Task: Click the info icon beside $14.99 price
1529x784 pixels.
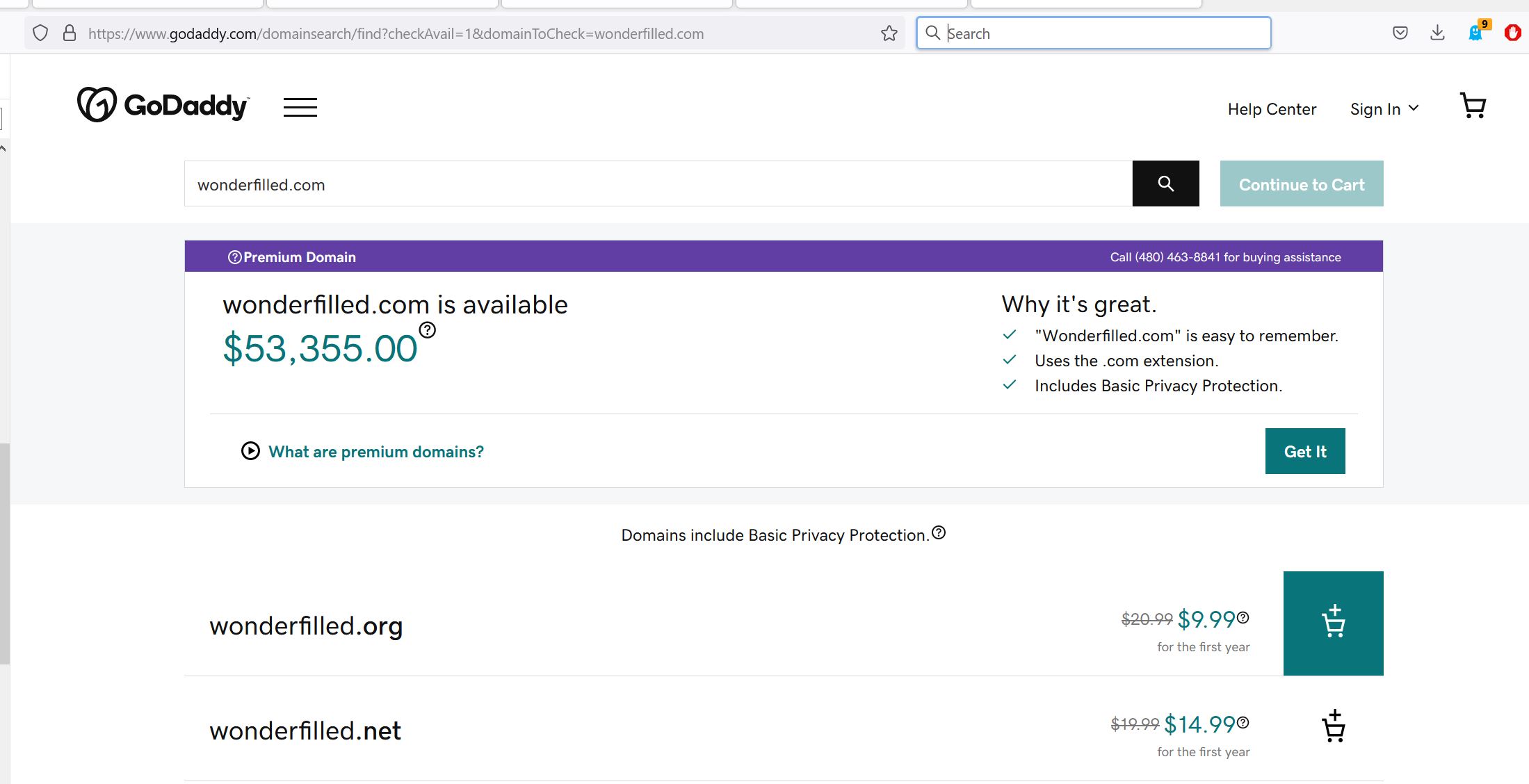Action: 1243,723
